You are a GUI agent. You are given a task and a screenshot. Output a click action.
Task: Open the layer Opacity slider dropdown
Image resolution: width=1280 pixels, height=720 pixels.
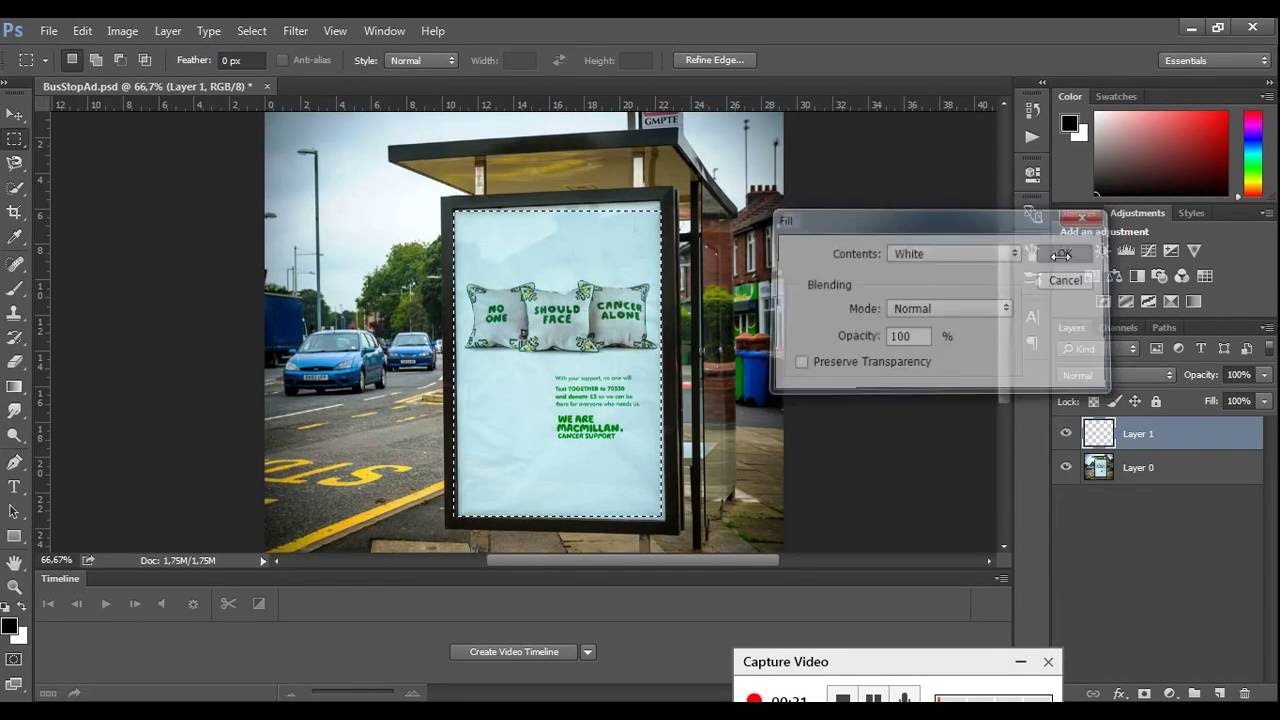1265,375
